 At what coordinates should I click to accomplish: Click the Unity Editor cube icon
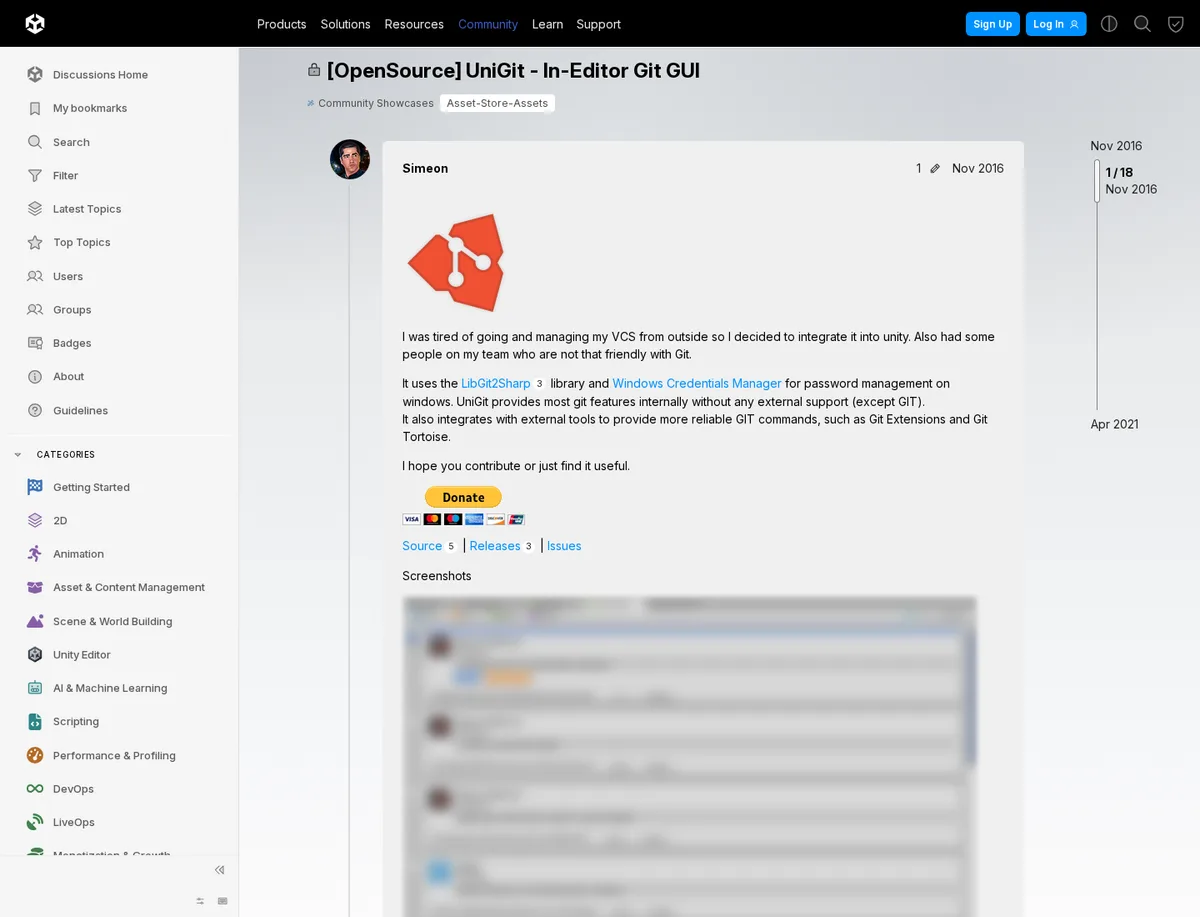coord(35,654)
